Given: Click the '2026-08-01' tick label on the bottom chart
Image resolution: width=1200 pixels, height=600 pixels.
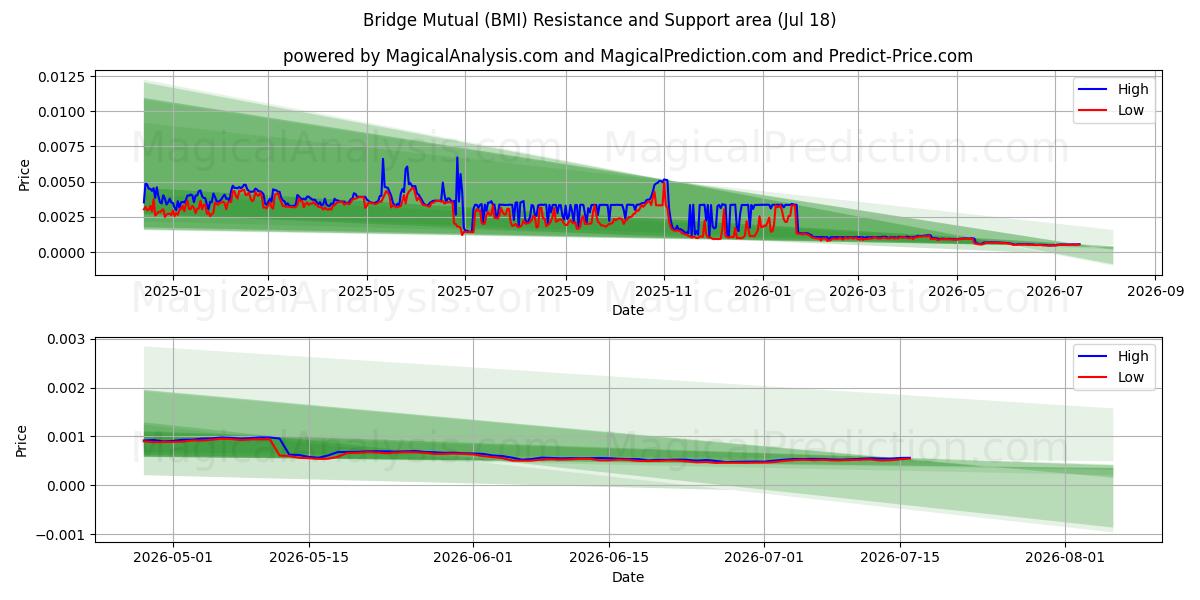Looking at the screenshot, I should 1065,558.
